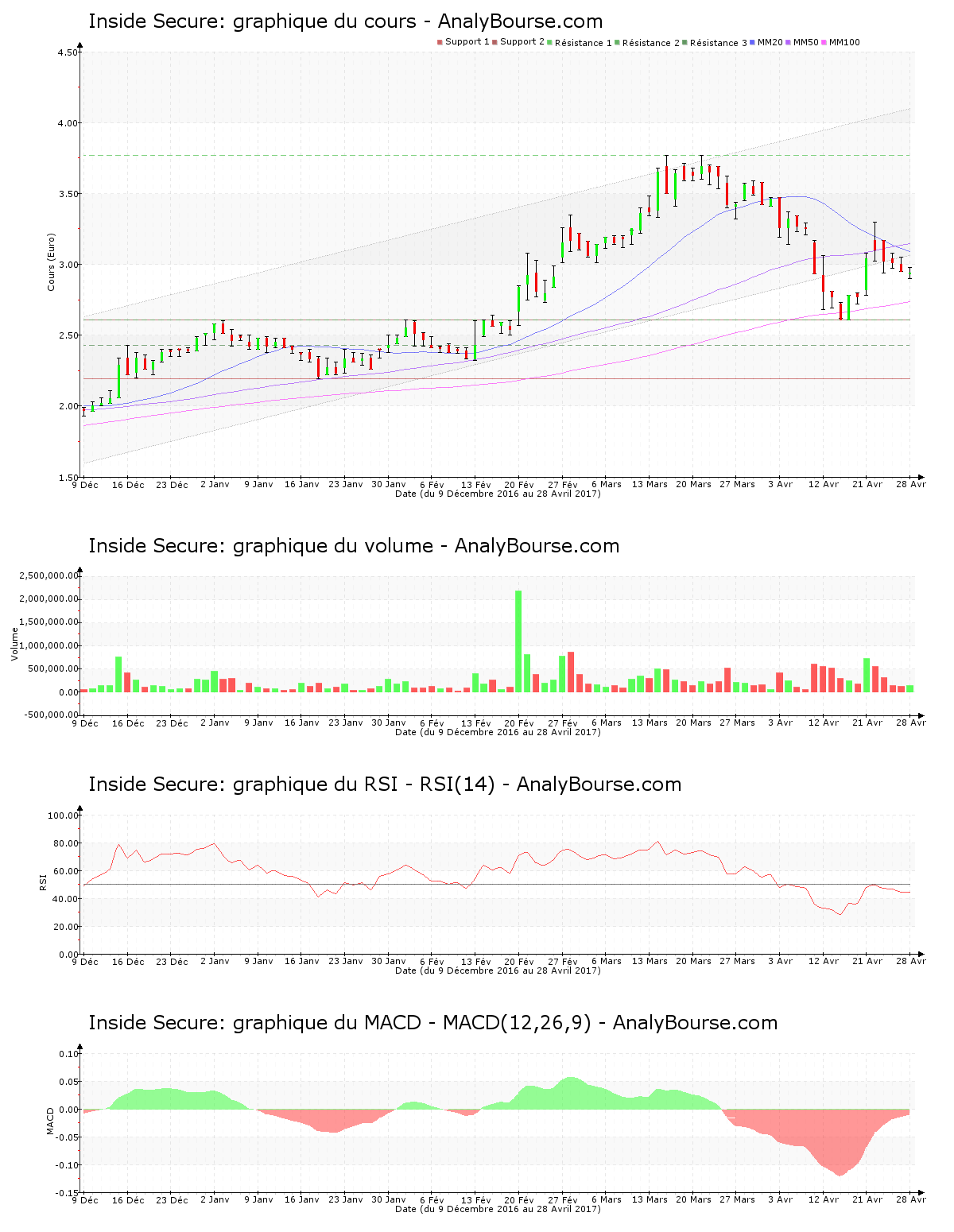Screen dimensions: 954x1232
Task: Click the MM20 blue legend marker
Action: pyautogui.click(x=752, y=42)
